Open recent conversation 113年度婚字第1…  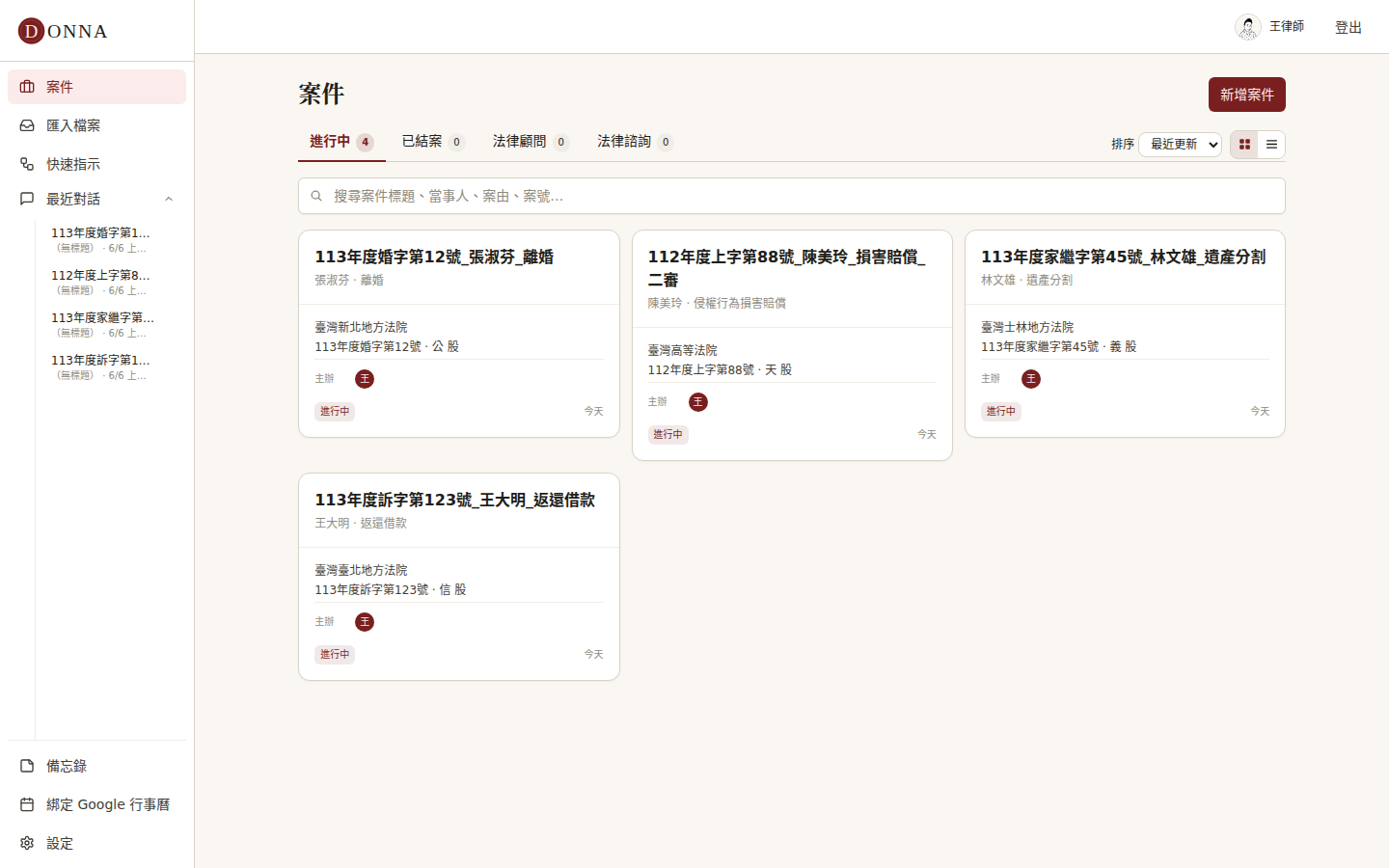(x=111, y=240)
